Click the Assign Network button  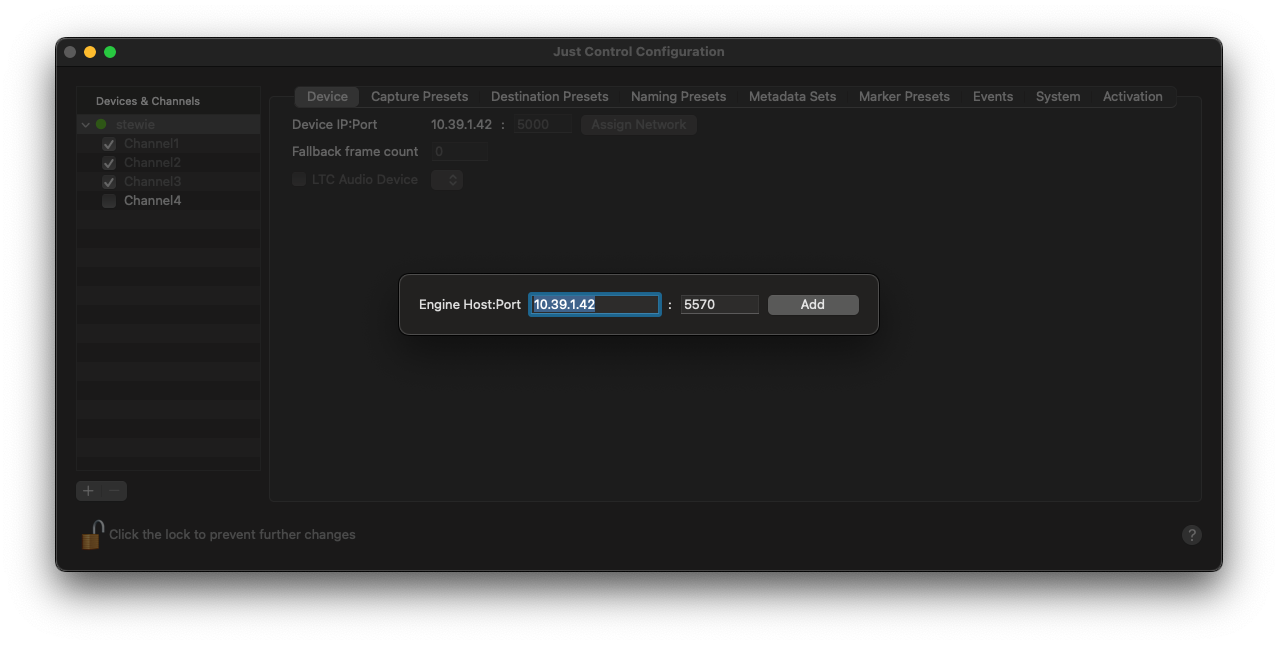click(x=639, y=125)
